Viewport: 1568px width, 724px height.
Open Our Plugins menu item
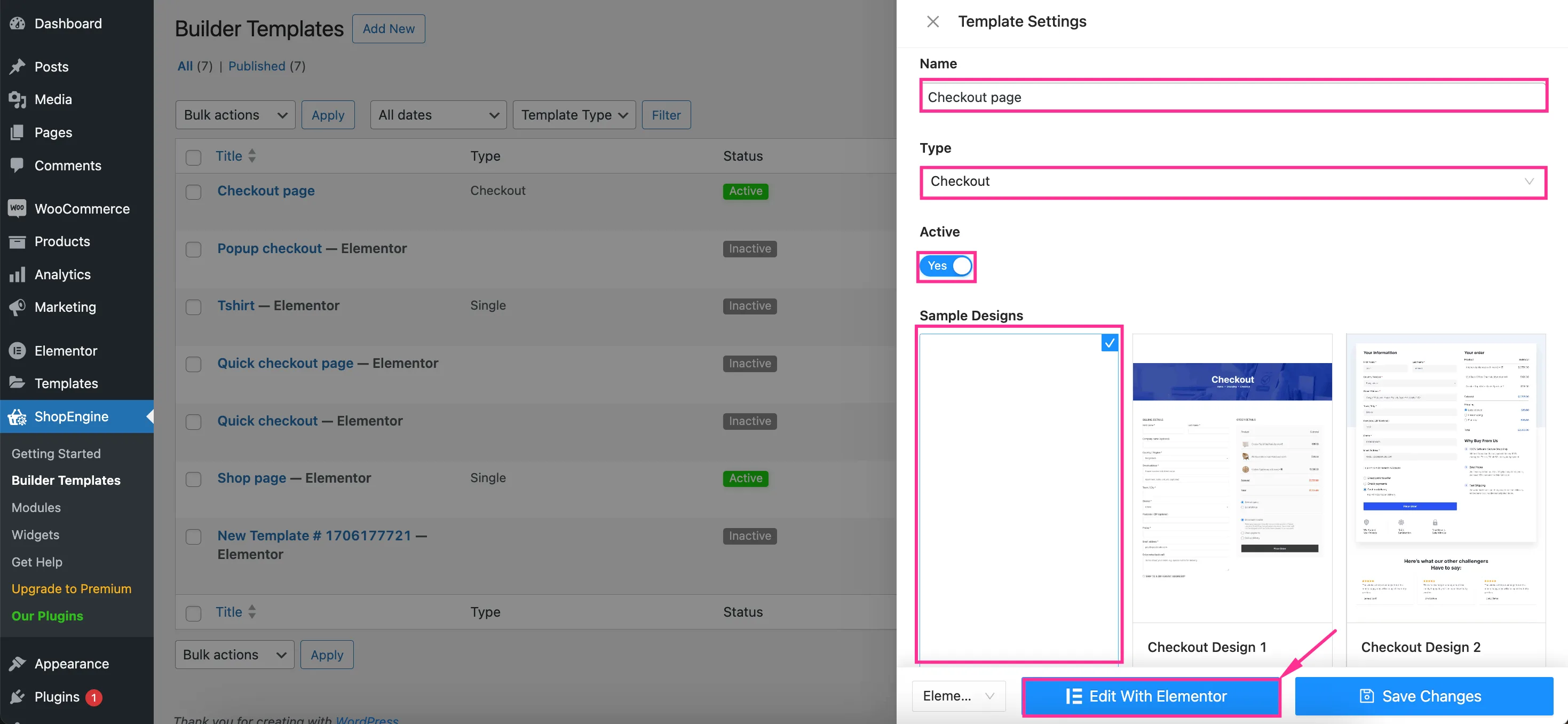47,616
